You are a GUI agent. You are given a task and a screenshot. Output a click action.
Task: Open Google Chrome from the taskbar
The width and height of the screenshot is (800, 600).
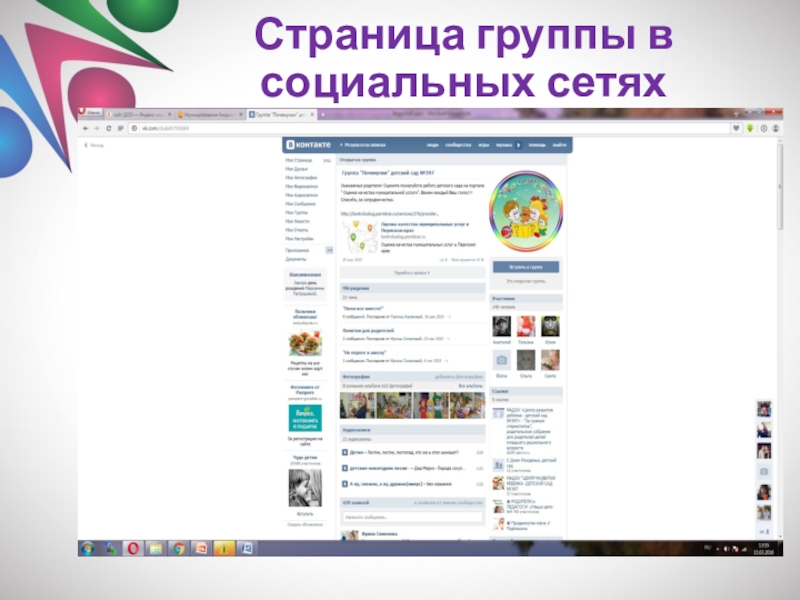pyautogui.click(x=177, y=548)
